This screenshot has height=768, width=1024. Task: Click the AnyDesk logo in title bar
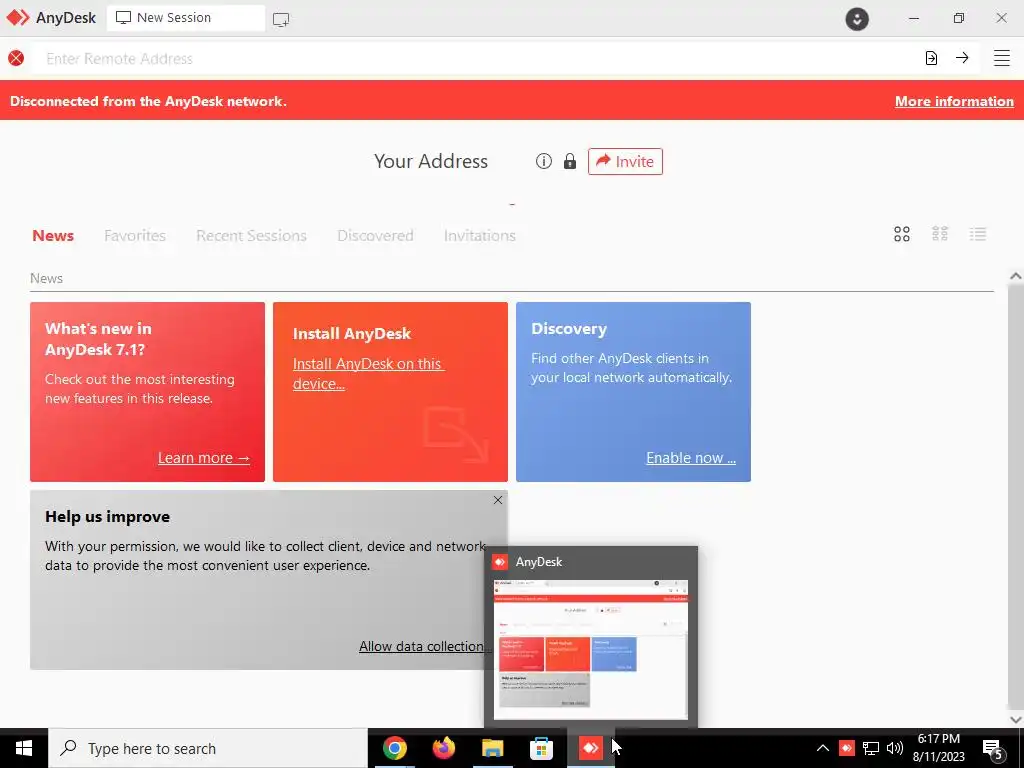(18, 18)
